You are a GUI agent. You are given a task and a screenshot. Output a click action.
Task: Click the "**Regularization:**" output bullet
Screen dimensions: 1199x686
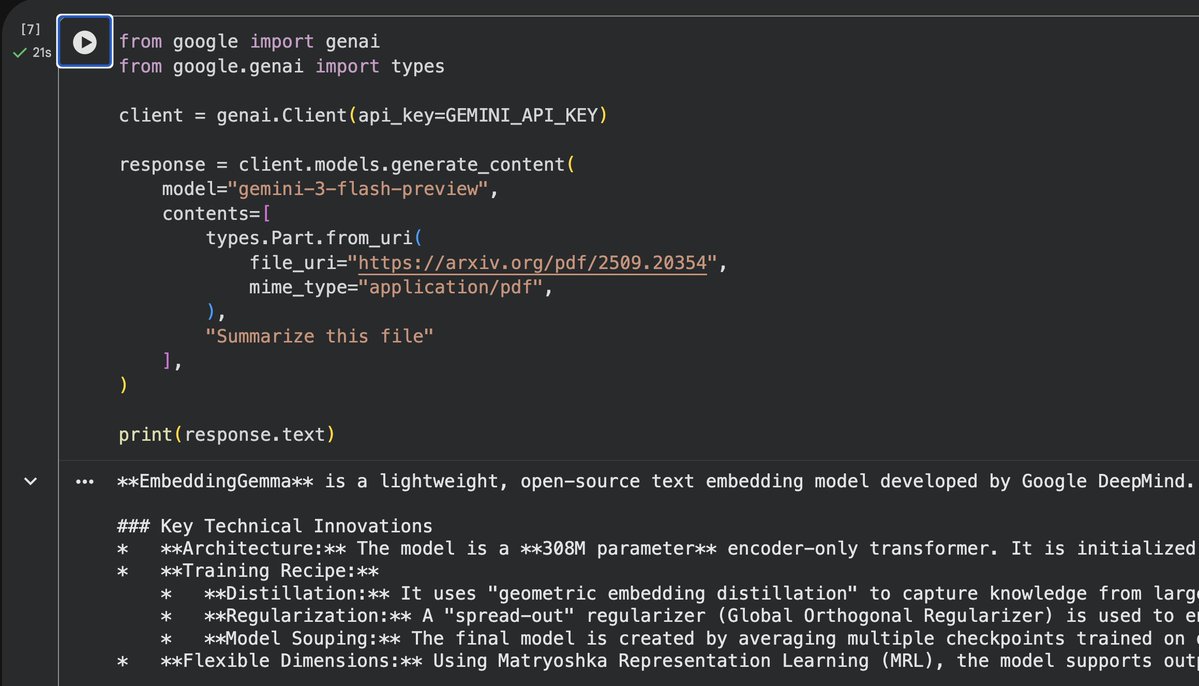point(307,616)
